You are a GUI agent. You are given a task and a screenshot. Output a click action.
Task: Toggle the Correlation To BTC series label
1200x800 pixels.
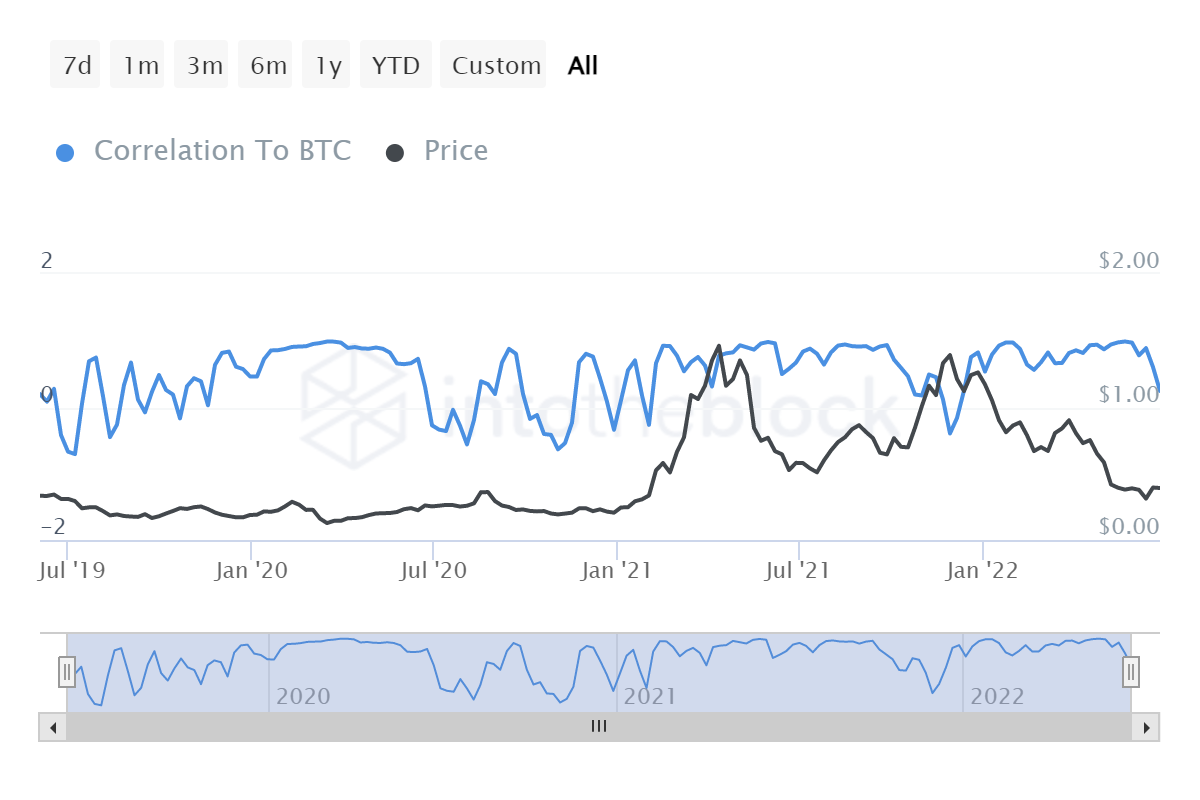(222, 151)
